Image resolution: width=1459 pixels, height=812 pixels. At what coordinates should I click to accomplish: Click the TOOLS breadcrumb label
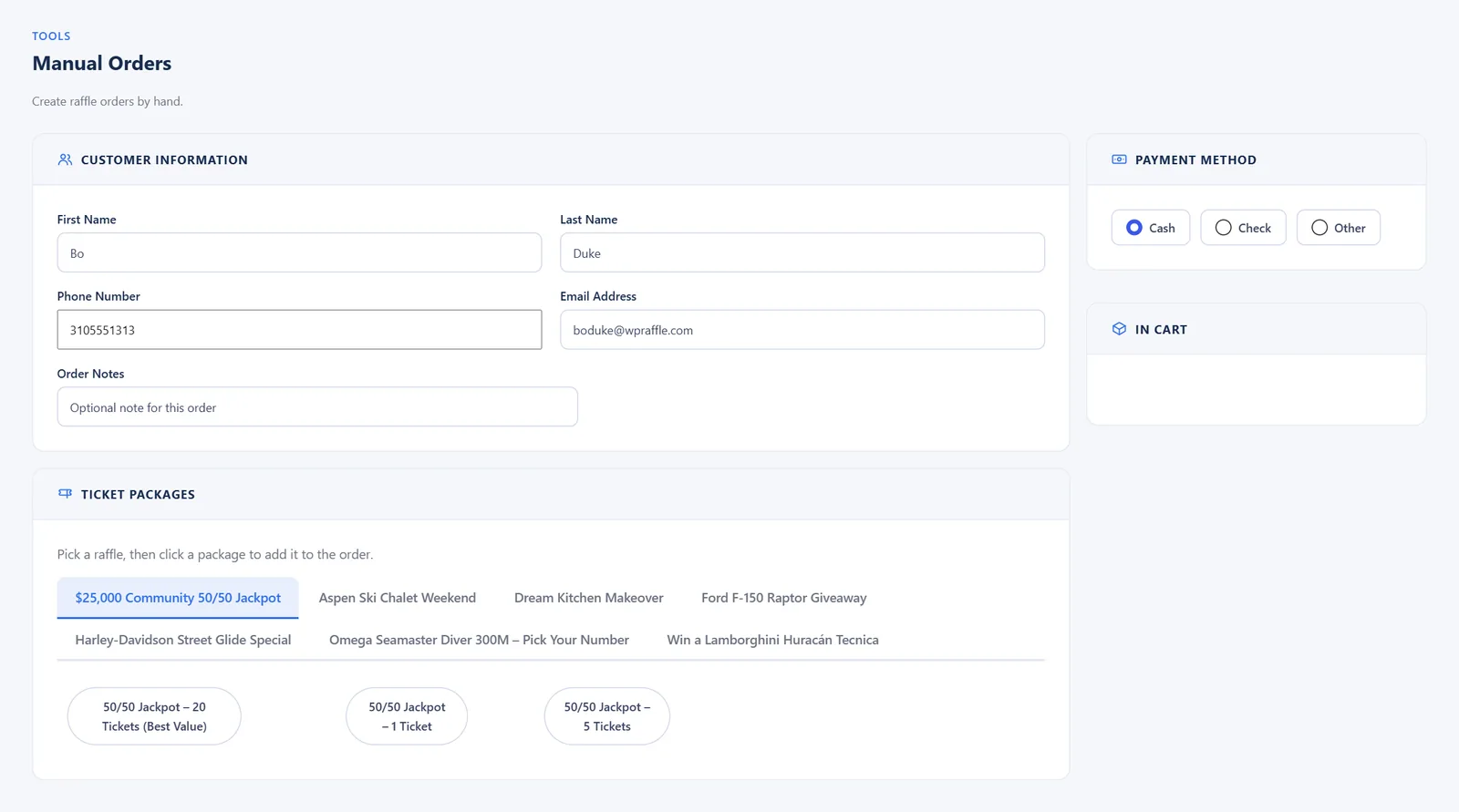[x=51, y=36]
